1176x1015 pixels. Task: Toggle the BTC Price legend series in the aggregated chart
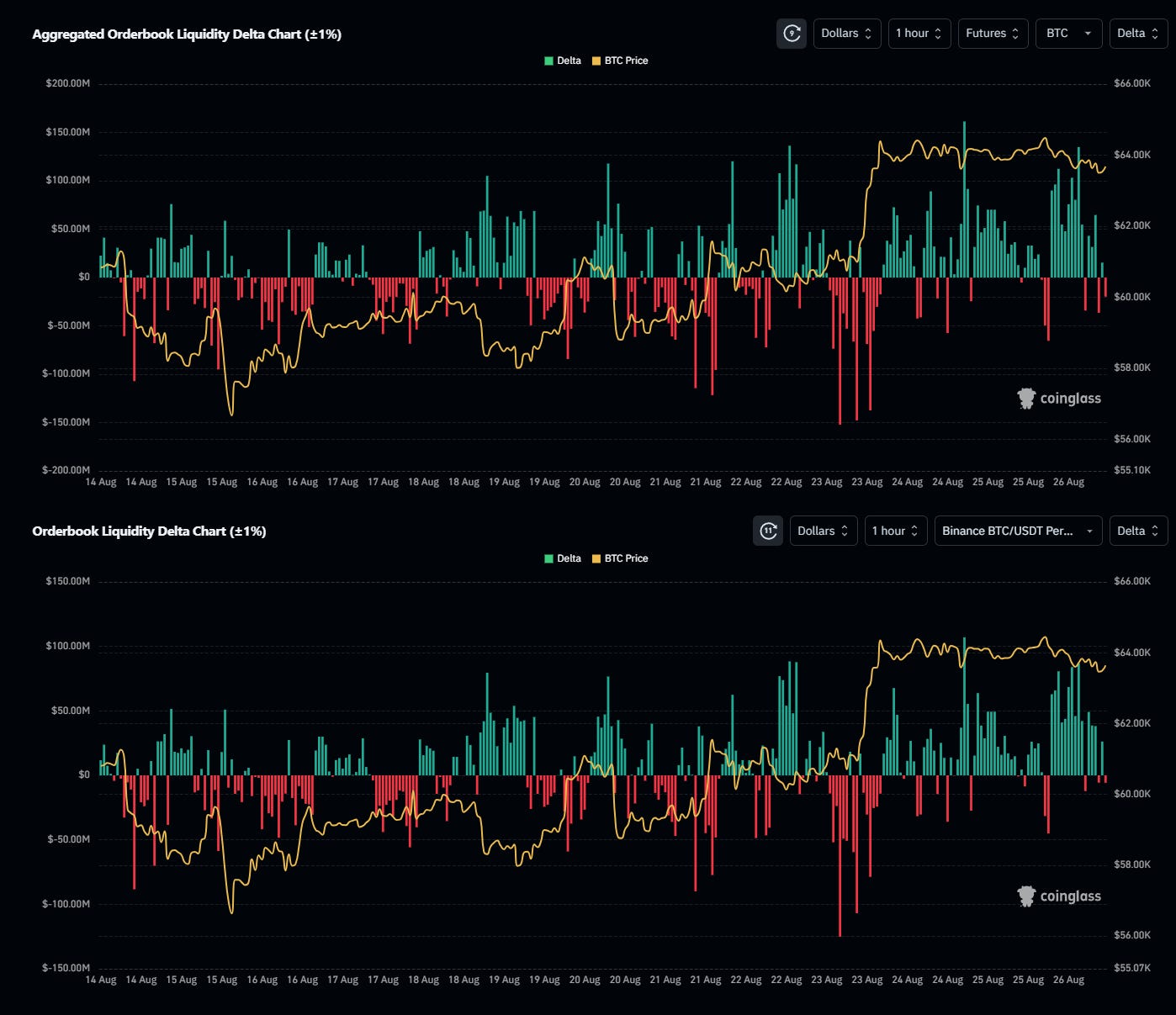point(620,61)
